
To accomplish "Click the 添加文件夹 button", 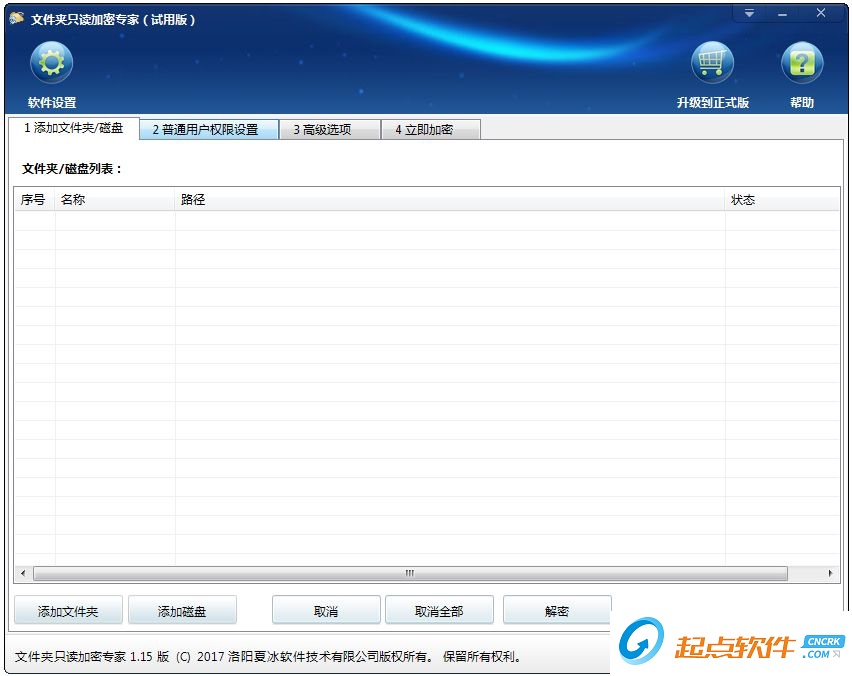I will coord(68,609).
